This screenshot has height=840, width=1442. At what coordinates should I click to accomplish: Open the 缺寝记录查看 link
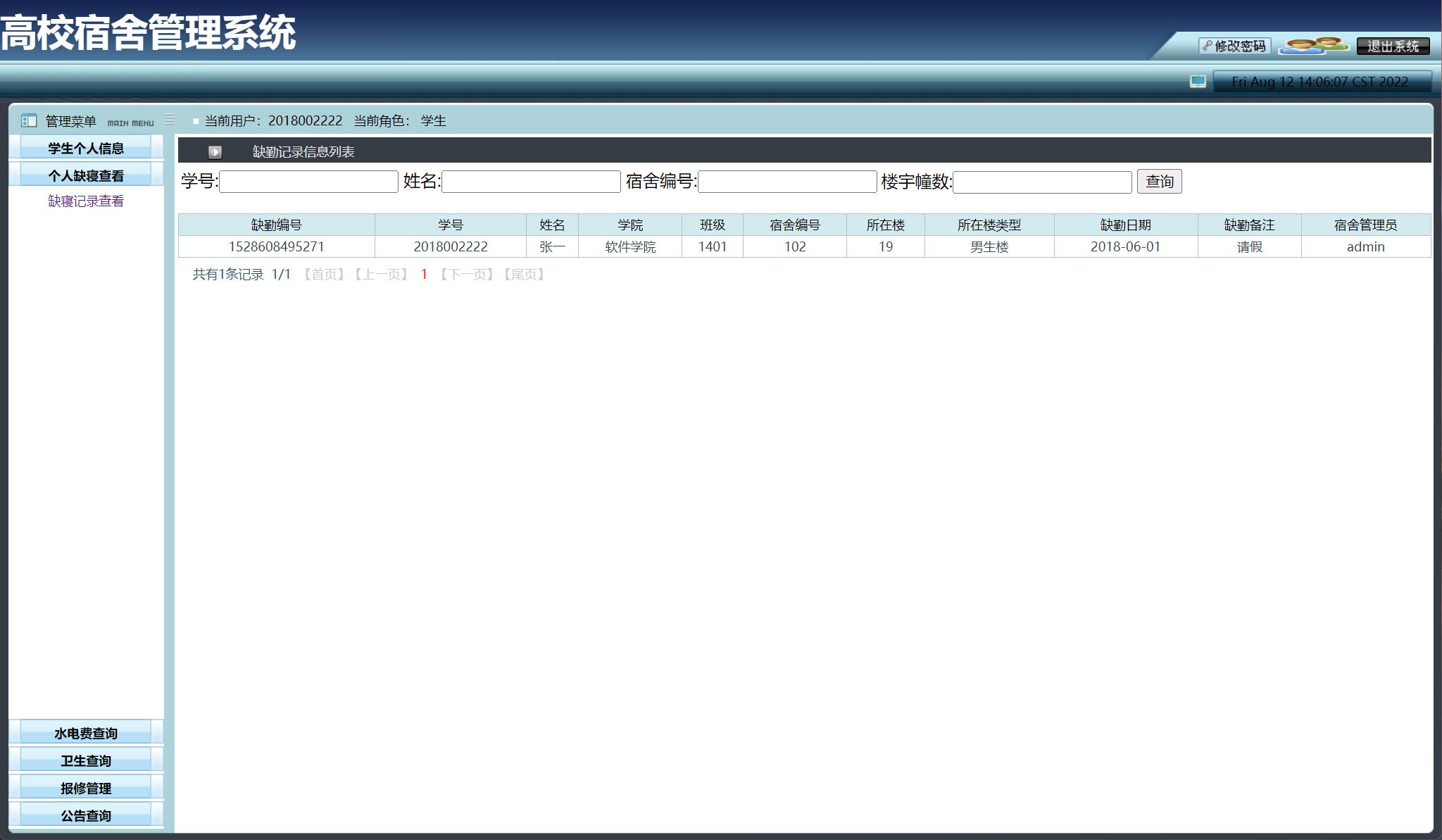(86, 201)
